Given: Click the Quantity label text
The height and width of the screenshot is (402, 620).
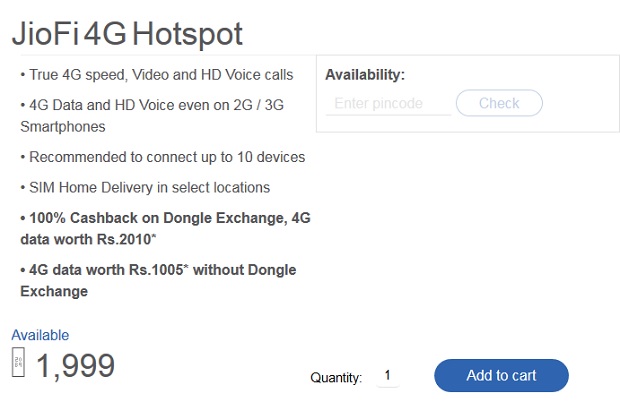Looking at the screenshot, I should pyautogui.click(x=336, y=377).
